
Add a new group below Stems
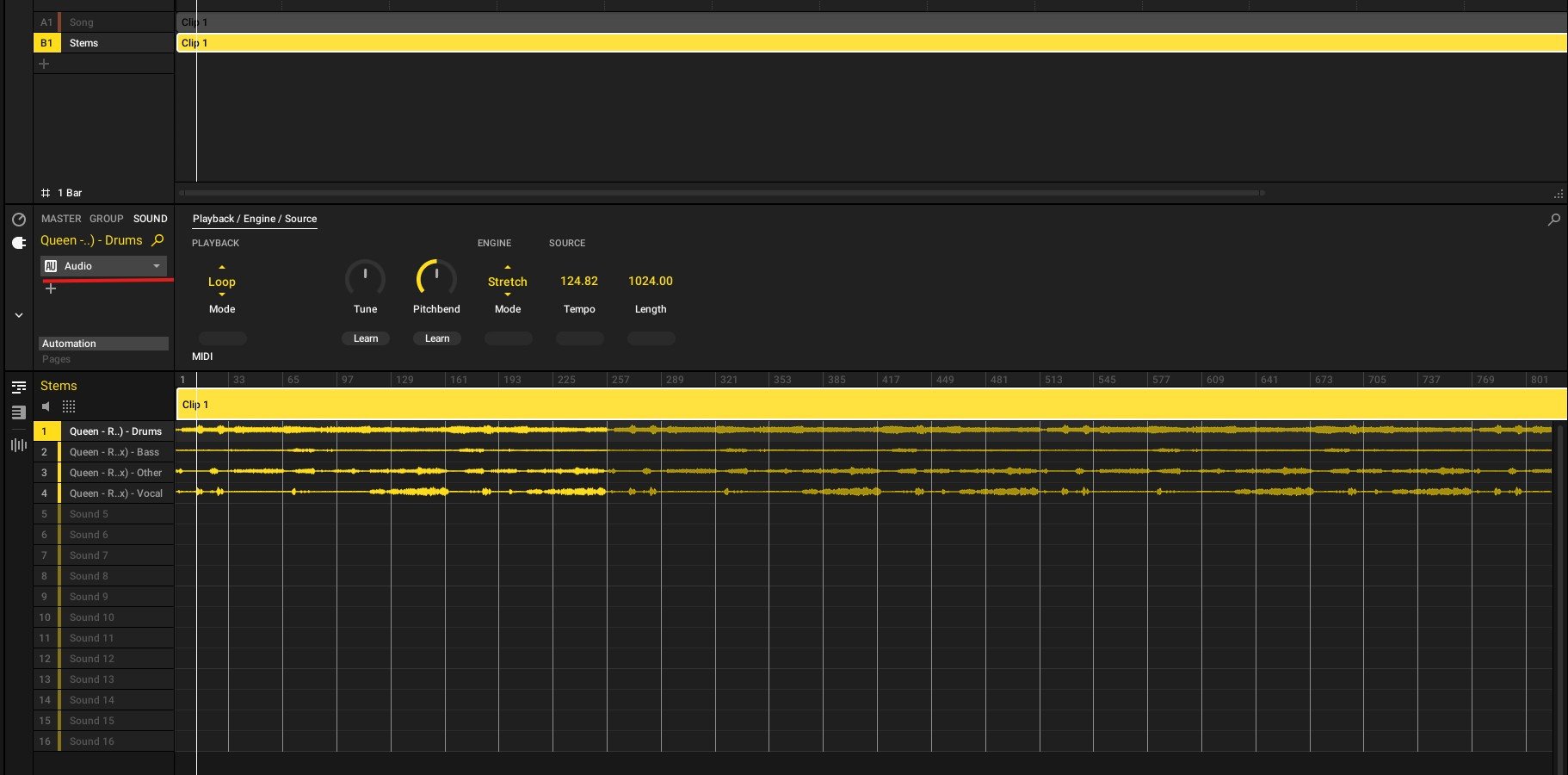tap(44, 64)
